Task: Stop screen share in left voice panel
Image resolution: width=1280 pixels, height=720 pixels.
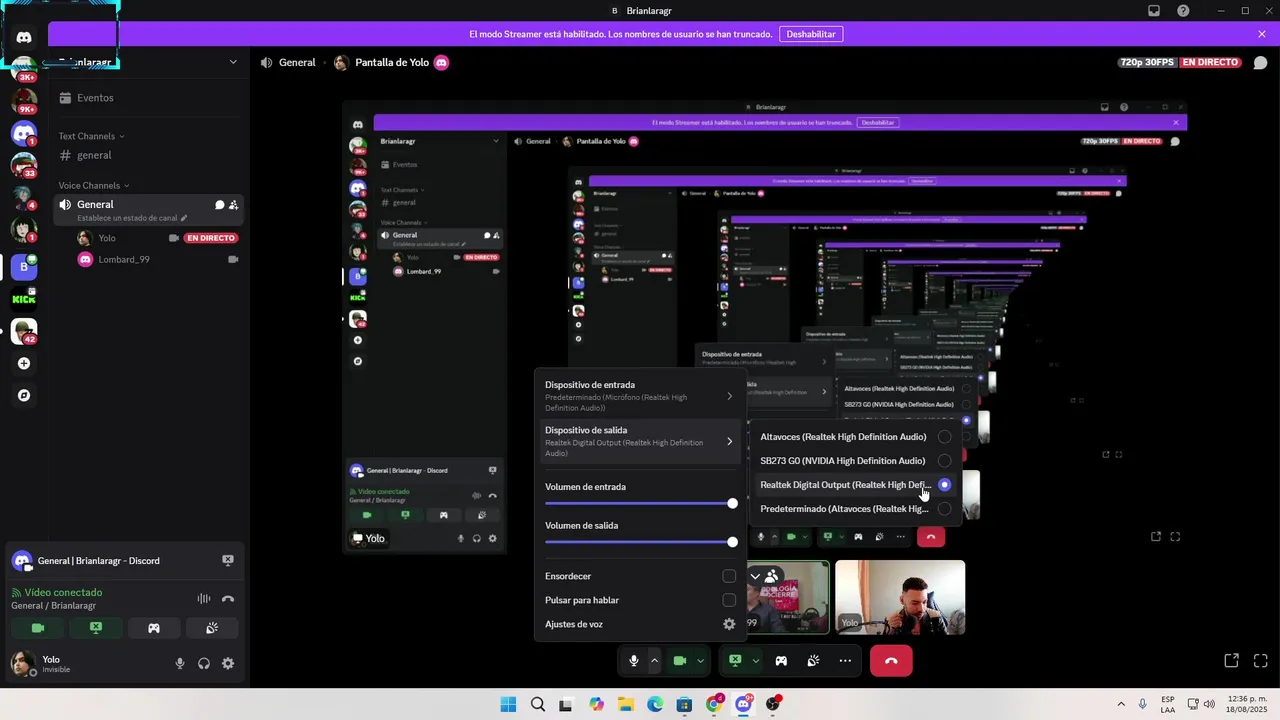Action: tap(96, 628)
